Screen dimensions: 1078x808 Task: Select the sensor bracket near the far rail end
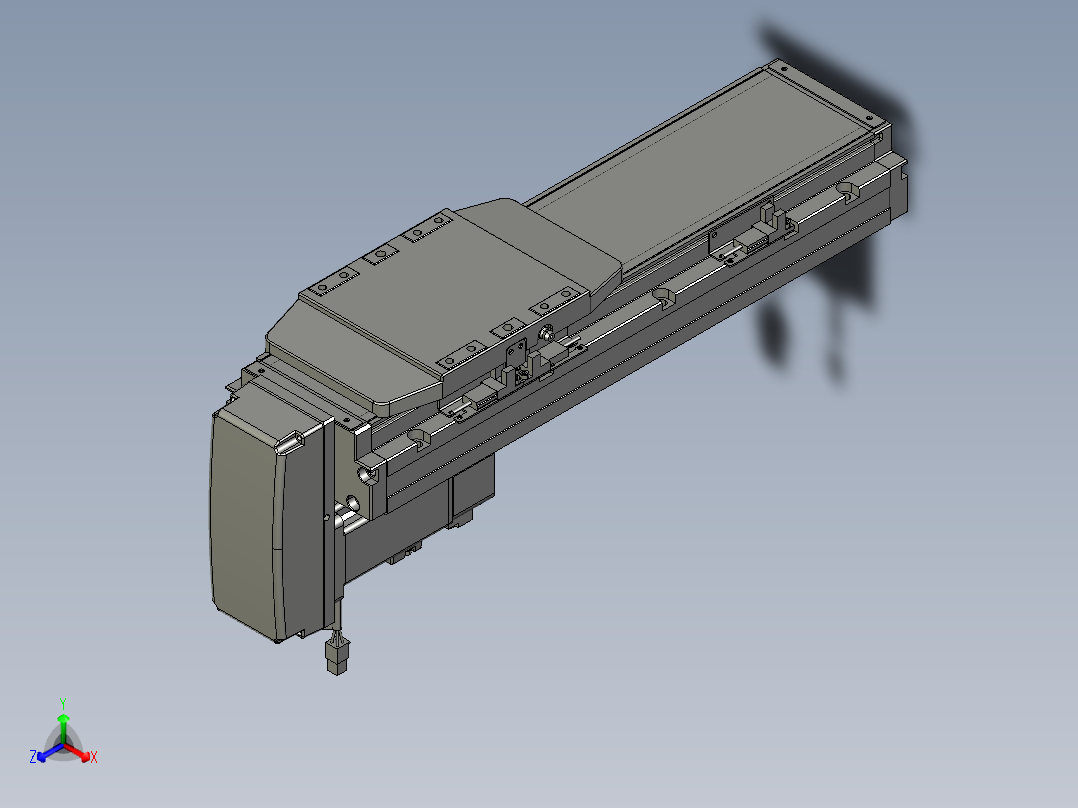[x=753, y=234]
